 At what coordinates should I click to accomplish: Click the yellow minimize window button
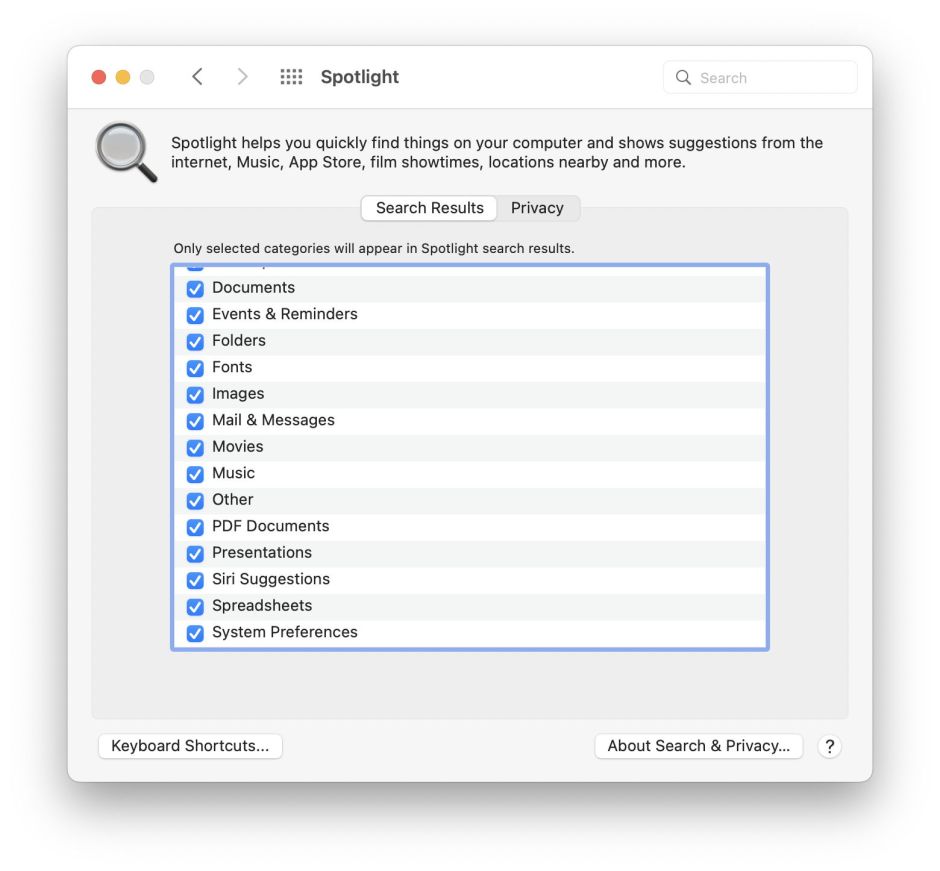pos(123,77)
